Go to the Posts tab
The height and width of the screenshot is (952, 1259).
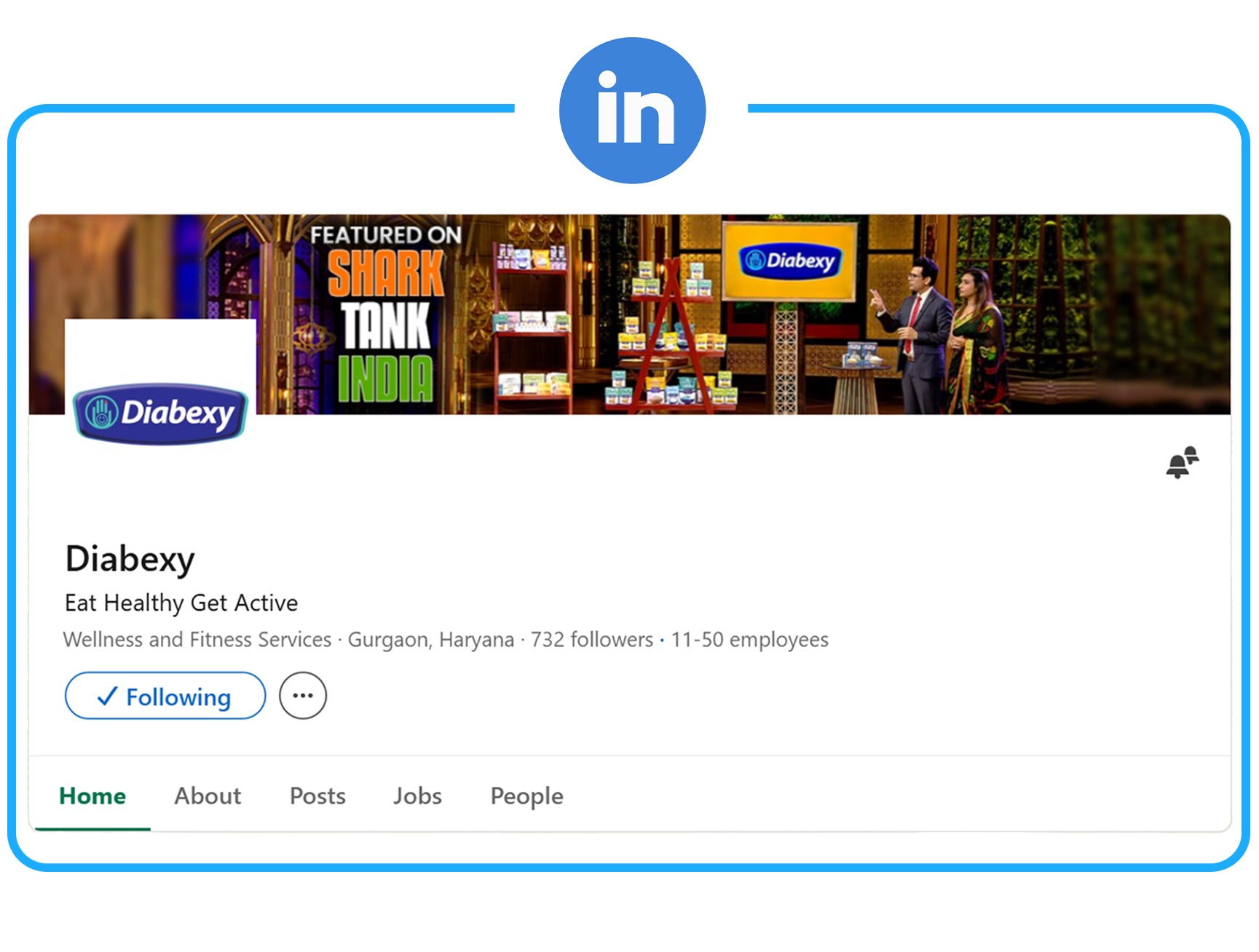(317, 796)
